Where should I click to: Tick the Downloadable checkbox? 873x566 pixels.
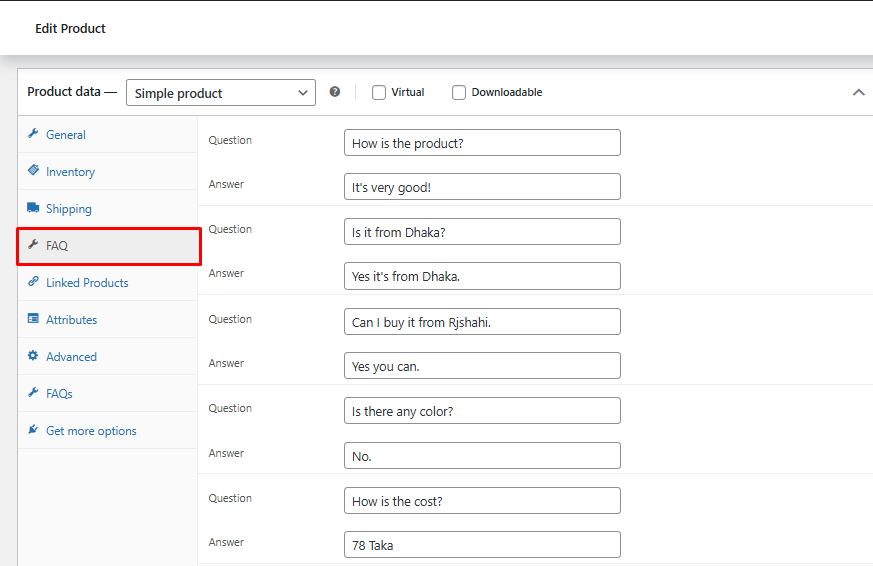(x=459, y=93)
